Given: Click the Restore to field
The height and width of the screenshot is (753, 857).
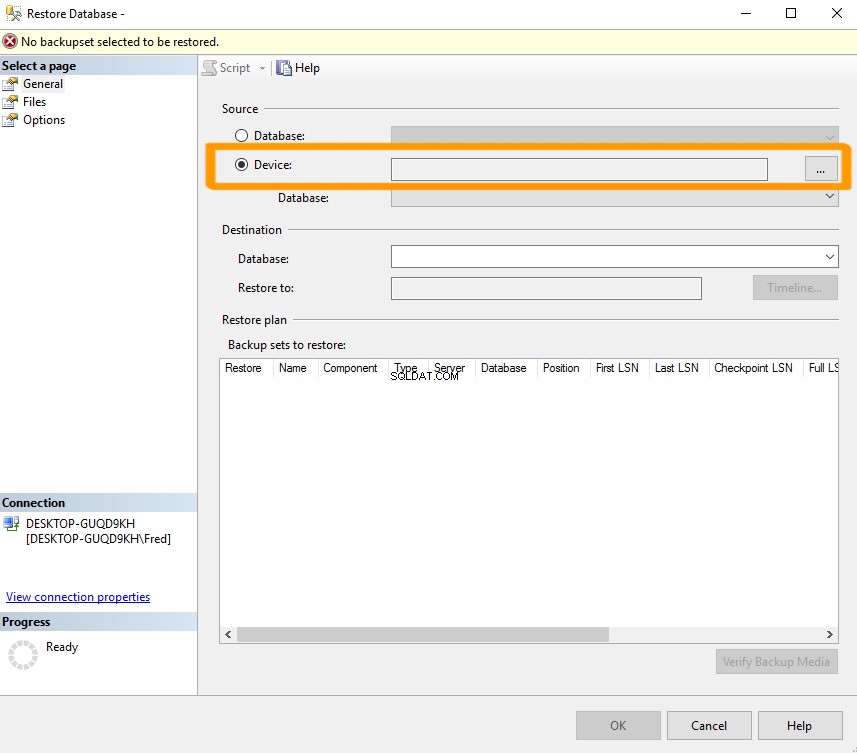Looking at the screenshot, I should pyautogui.click(x=546, y=288).
